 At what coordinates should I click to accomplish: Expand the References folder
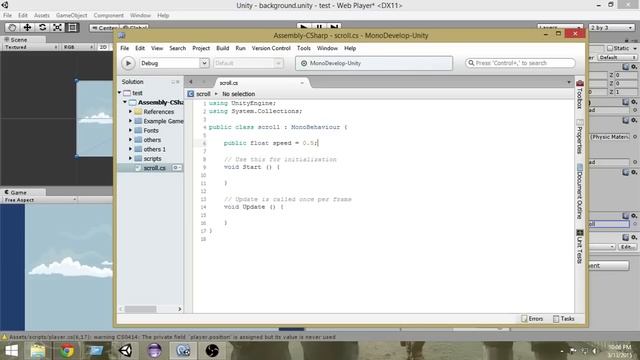(130, 111)
